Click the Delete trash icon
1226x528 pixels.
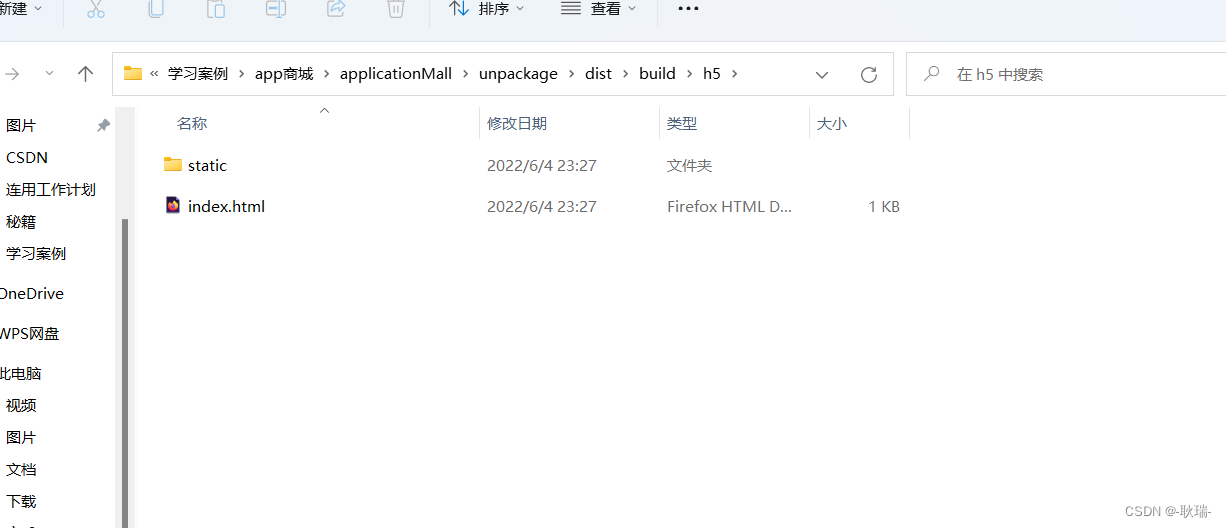point(396,9)
